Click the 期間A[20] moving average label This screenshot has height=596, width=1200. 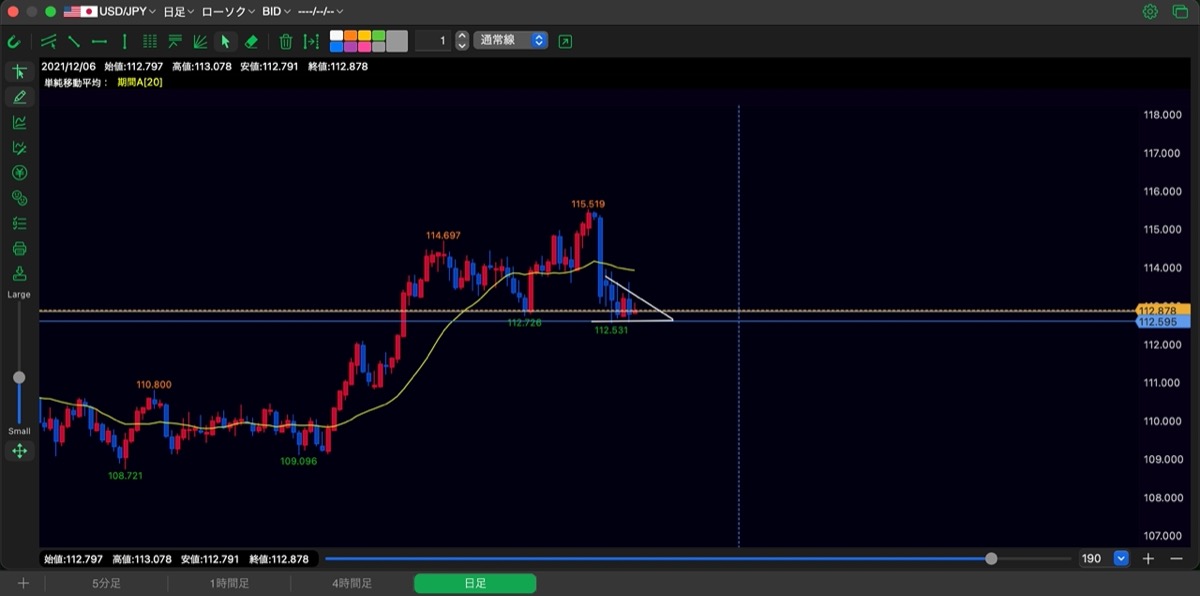point(139,82)
